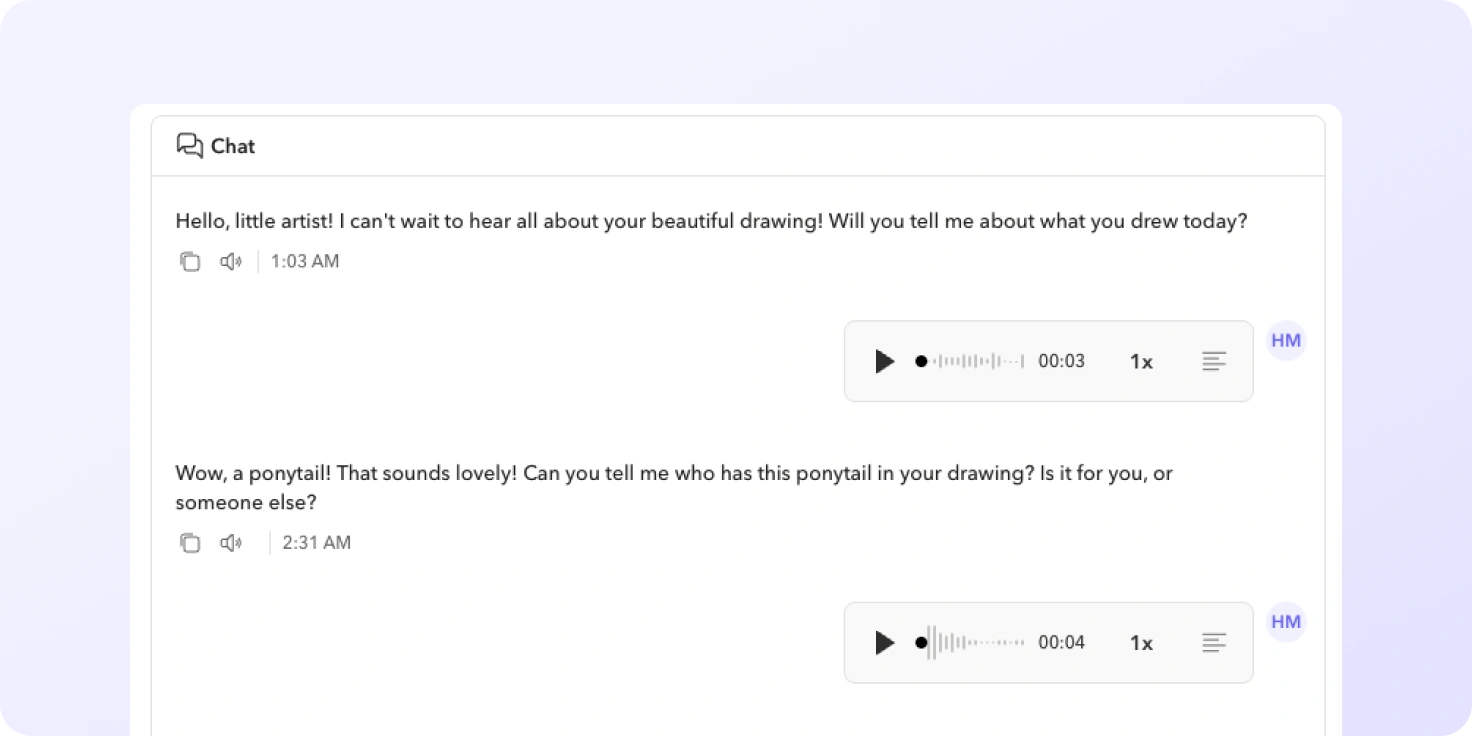Click the Chat bubbles icon in header
This screenshot has height=736, width=1472.
tap(190, 146)
